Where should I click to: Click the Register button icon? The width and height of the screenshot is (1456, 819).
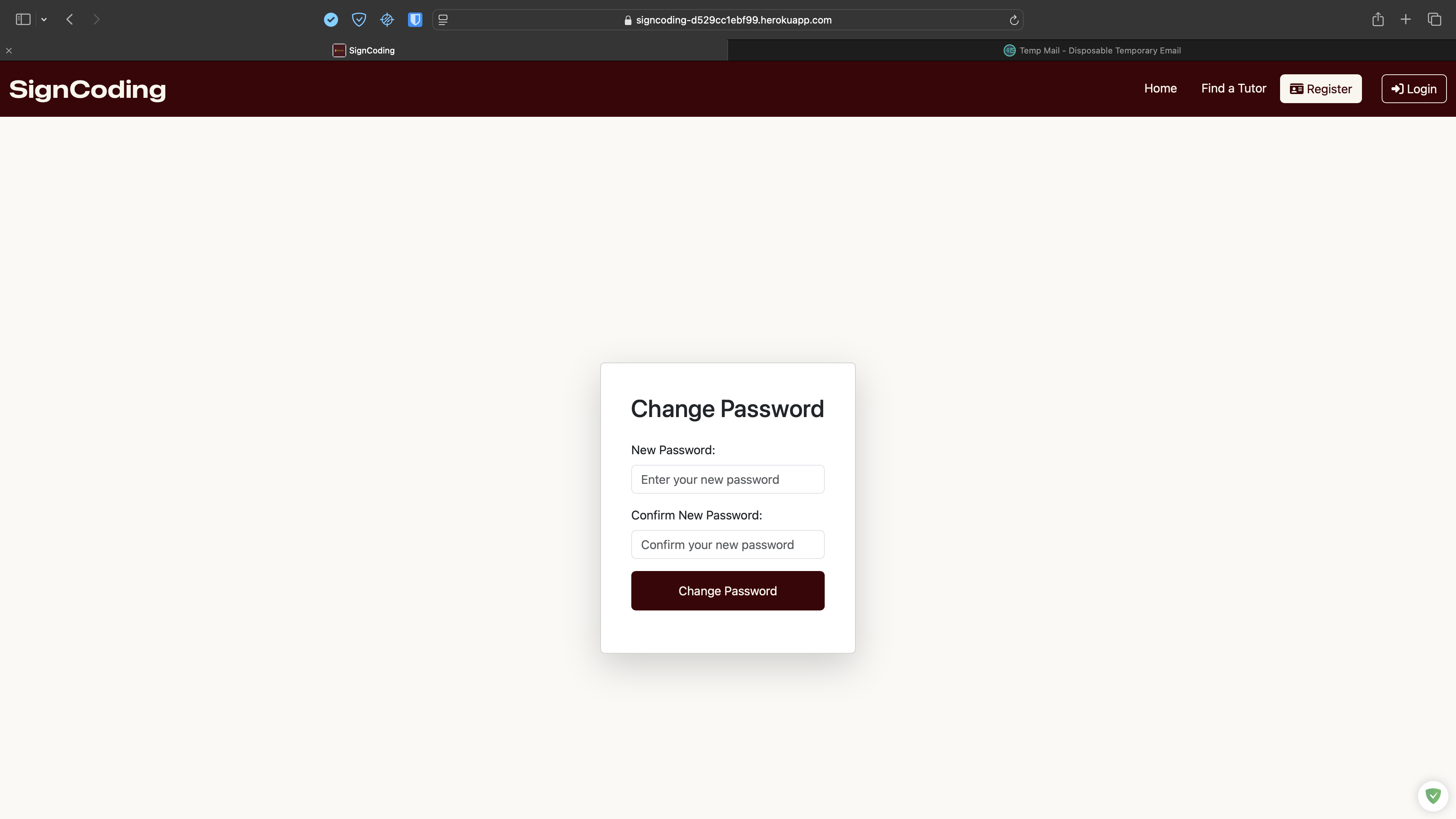[x=1296, y=88]
